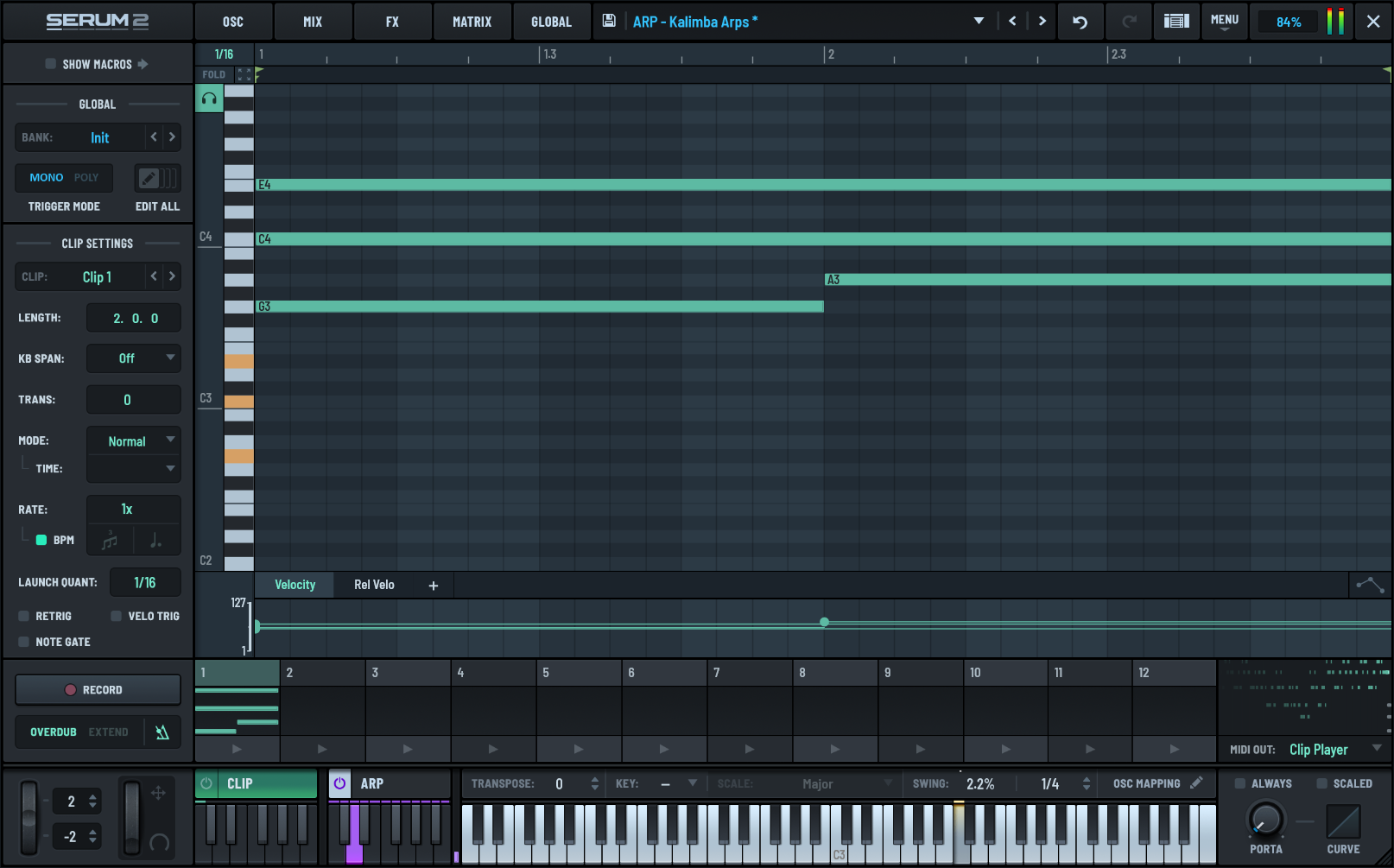The width and height of the screenshot is (1394, 868).
Task: Click the Launch Quant 1/16 value
Action: pyautogui.click(x=144, y=583)
